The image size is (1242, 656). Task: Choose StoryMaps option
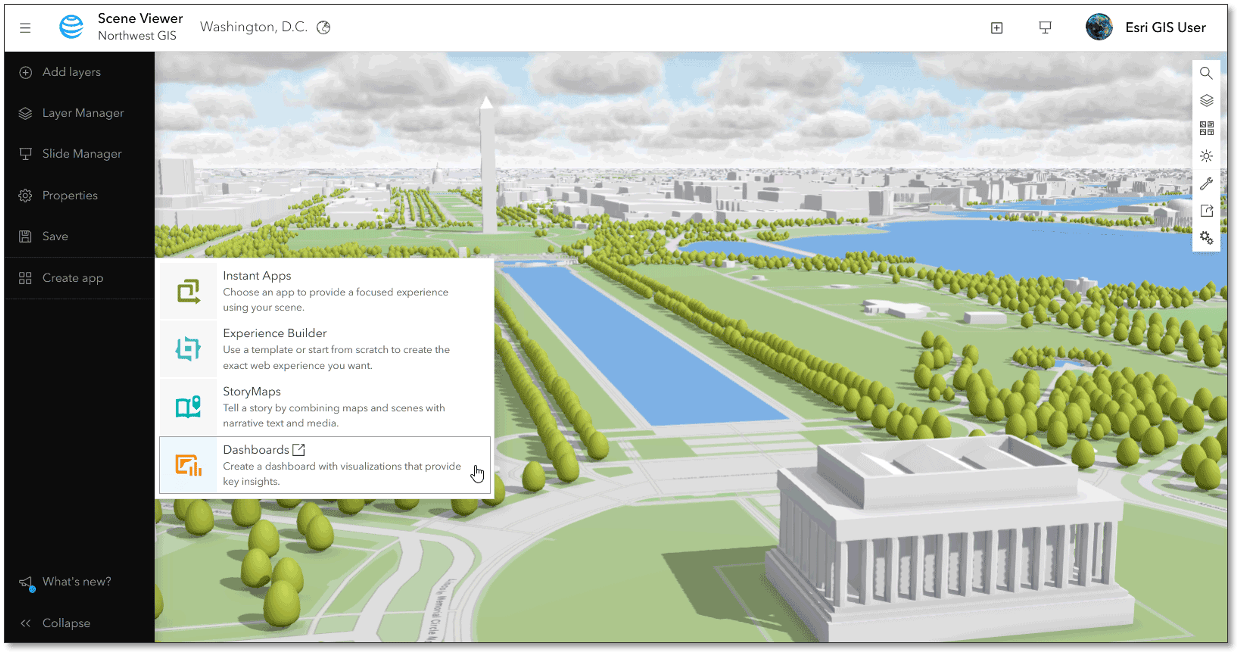[326, 407]
